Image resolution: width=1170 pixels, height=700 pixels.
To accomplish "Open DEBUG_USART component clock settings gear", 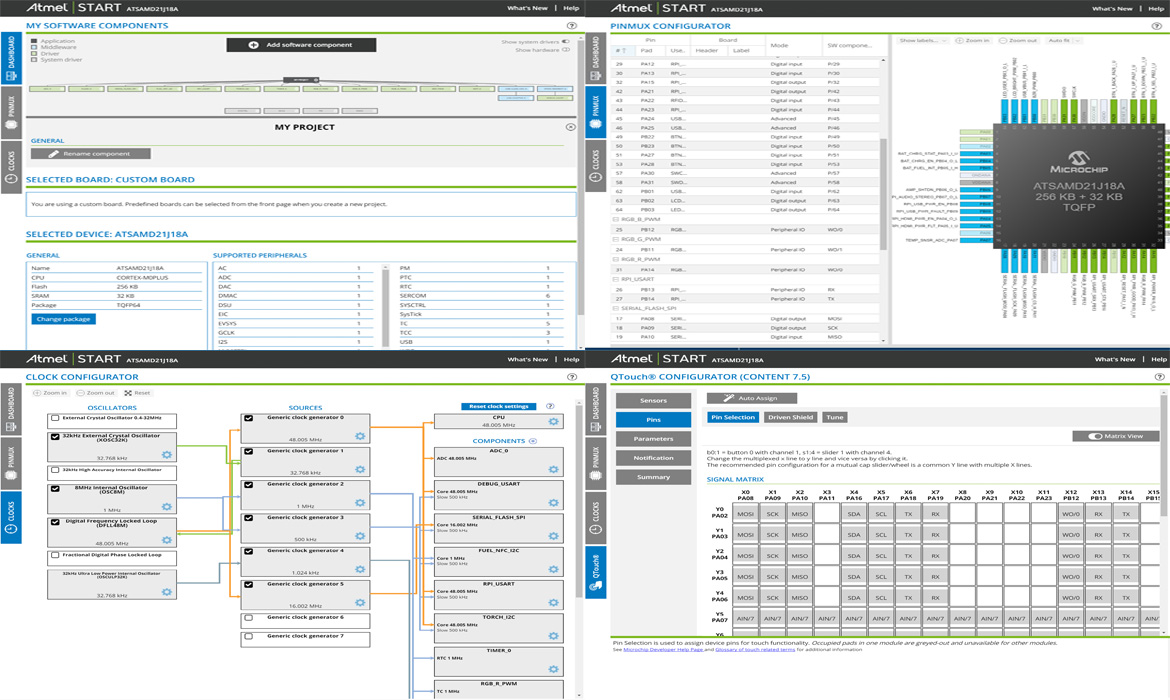I will coord(554,503).
